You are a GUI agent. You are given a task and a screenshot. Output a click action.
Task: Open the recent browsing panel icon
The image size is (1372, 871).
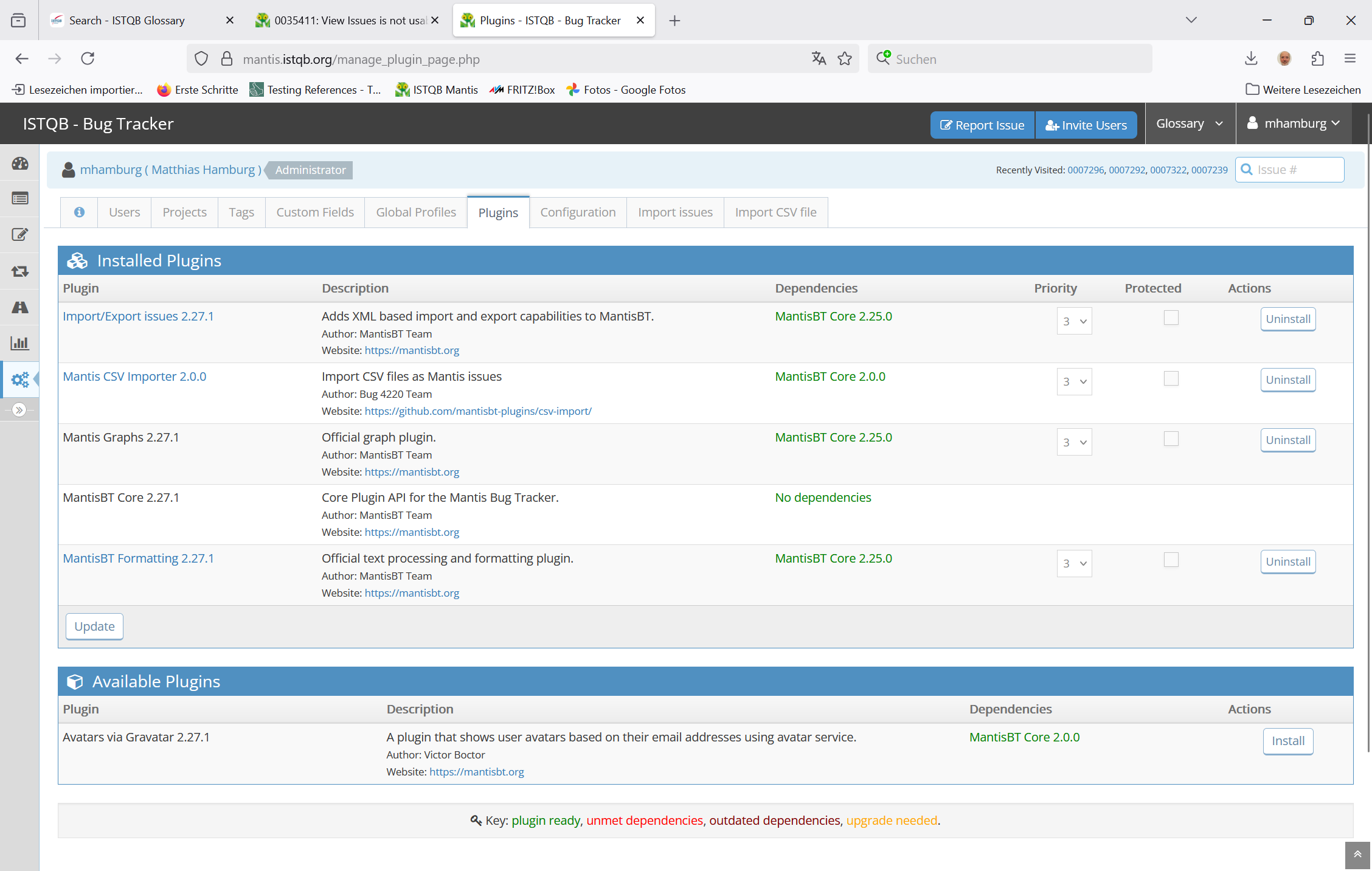(x=18, y=20)
